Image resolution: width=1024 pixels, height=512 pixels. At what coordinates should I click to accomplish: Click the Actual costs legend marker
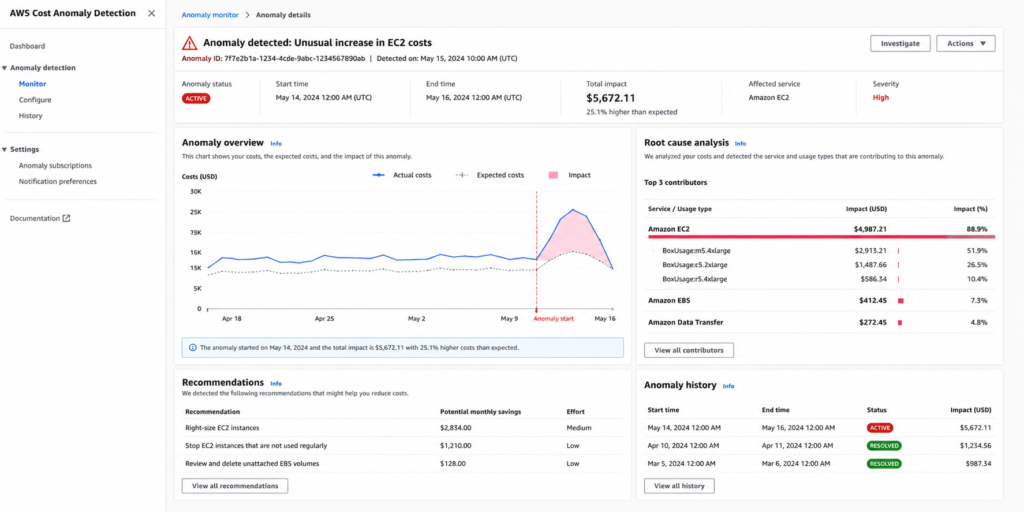[380, 175]
